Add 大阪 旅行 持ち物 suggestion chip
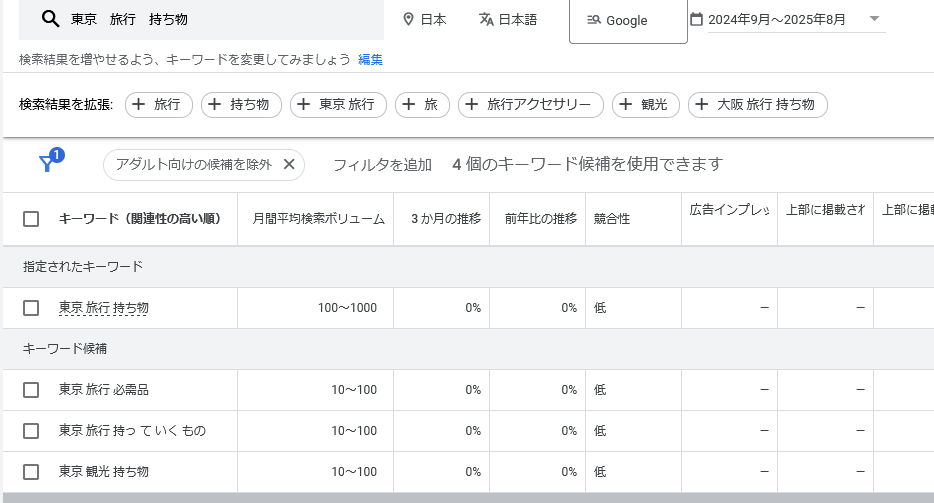934x503 pixels. coord(757,104)
